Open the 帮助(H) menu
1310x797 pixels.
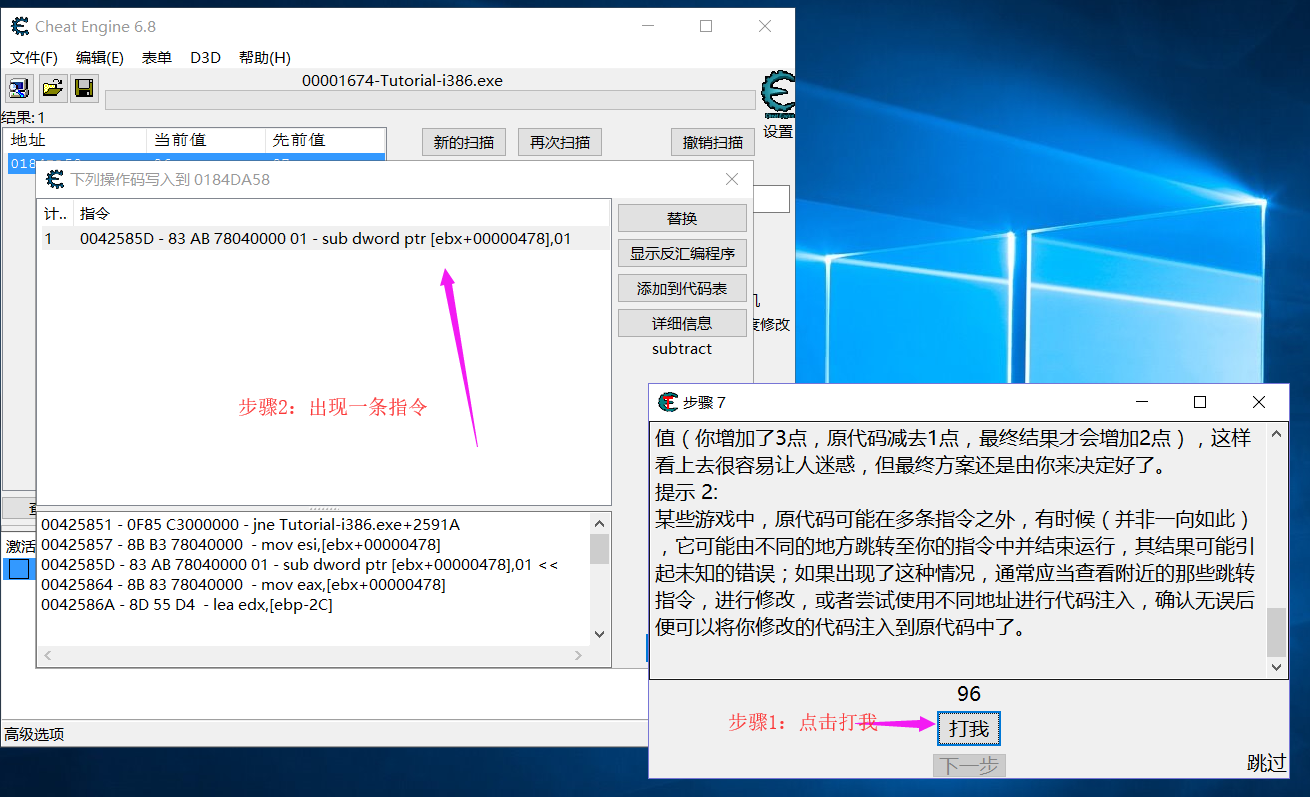(x=263, y=57)
